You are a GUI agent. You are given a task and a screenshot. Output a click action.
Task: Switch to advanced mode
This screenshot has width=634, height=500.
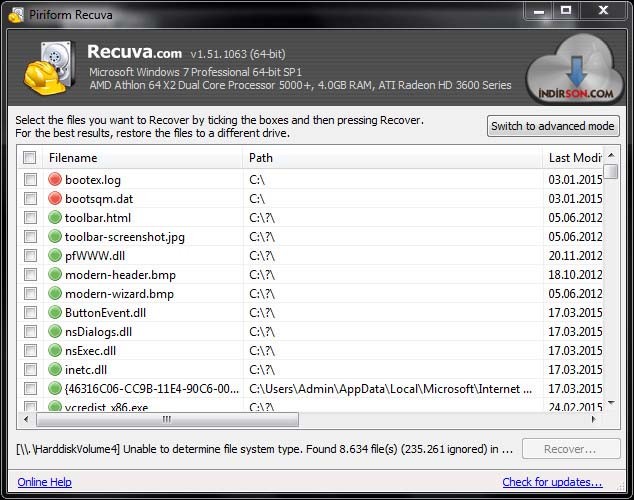553,126
